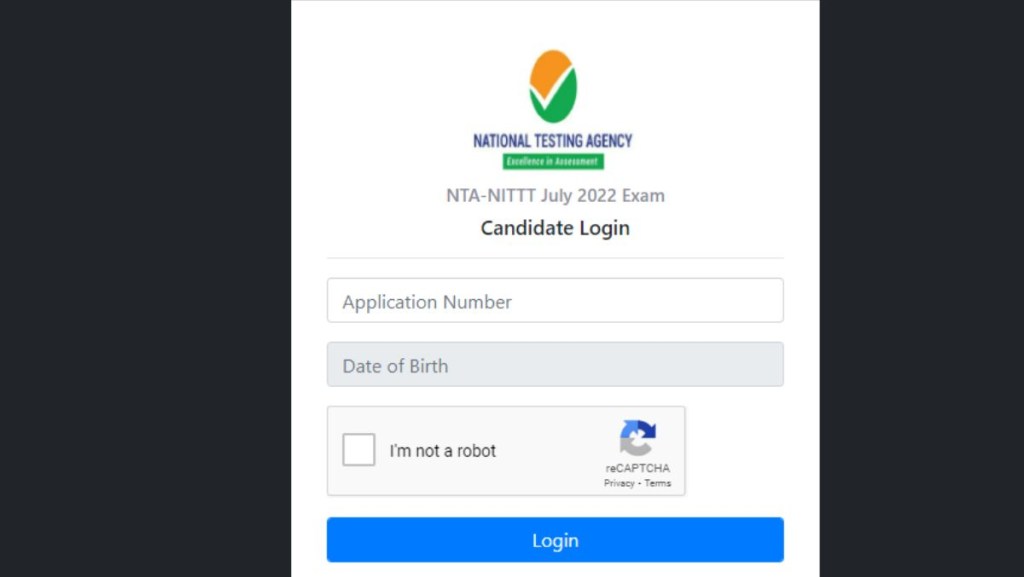Activate the Date of Birth date selector
Screen dimensions: 1024x577
(555, 364)
